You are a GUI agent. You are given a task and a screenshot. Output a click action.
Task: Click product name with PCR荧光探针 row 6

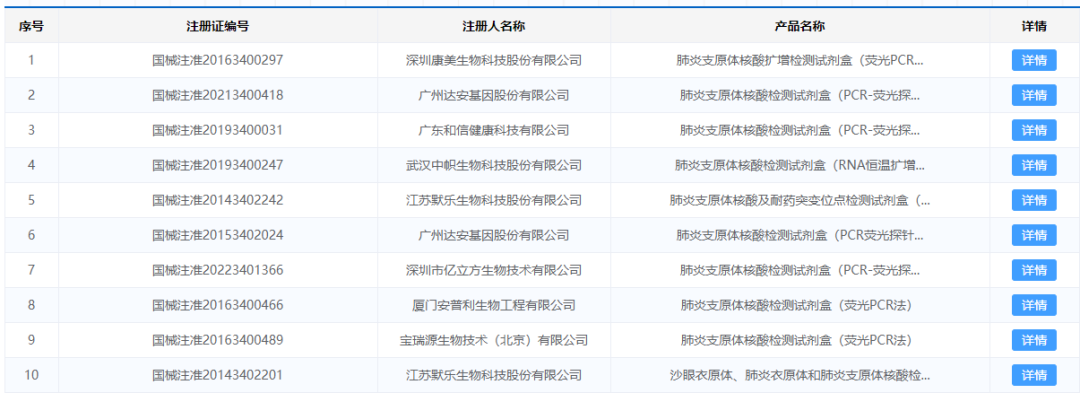coord(800,235)
